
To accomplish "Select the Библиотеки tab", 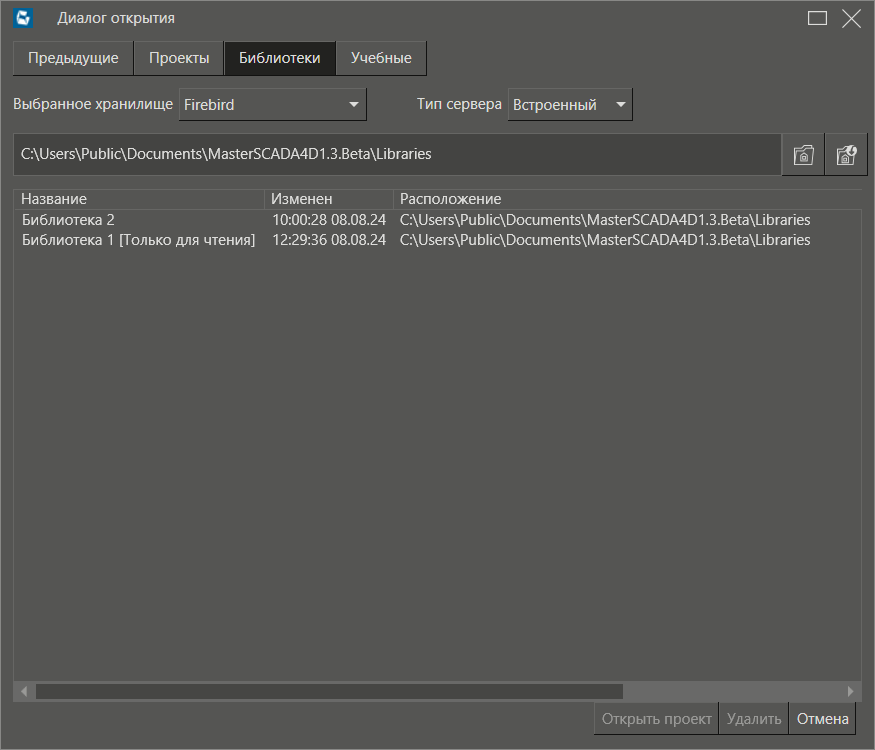I will [280, 58].
